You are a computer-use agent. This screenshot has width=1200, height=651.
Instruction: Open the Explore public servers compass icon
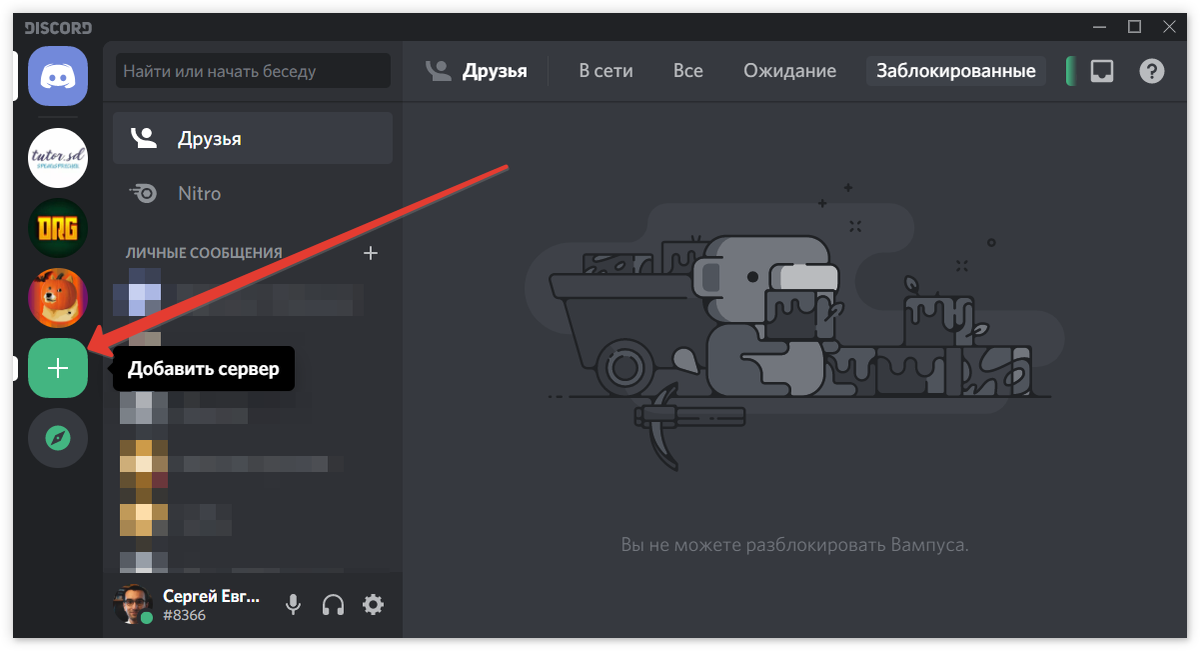point(58,438)
